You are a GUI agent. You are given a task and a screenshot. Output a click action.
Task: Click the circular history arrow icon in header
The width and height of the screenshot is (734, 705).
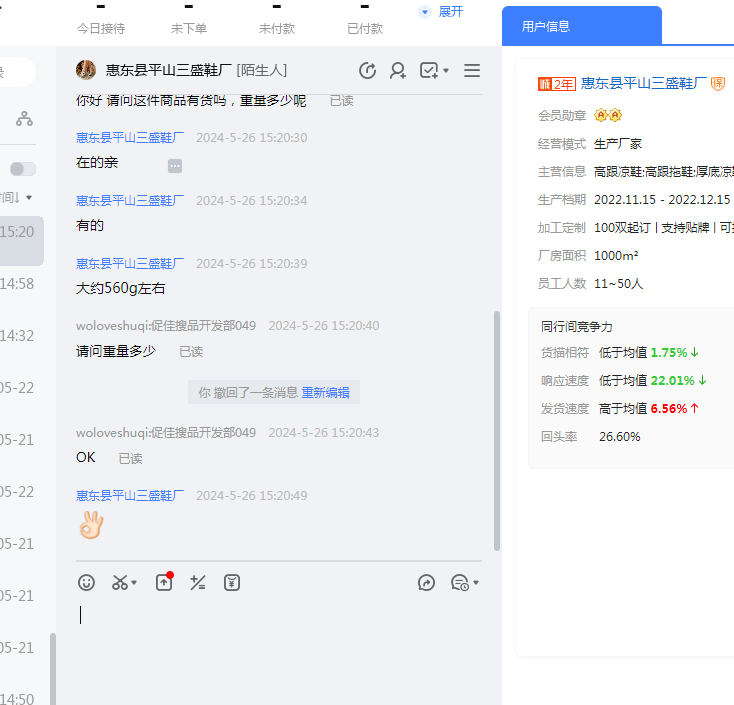[x=367, y=70]
